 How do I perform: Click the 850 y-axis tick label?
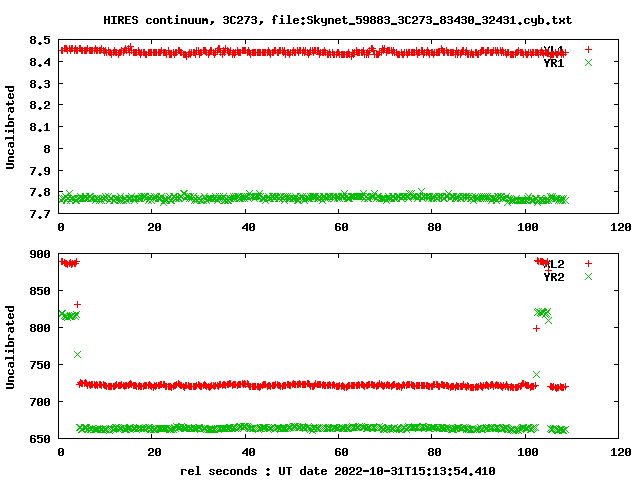coord(40,291)
